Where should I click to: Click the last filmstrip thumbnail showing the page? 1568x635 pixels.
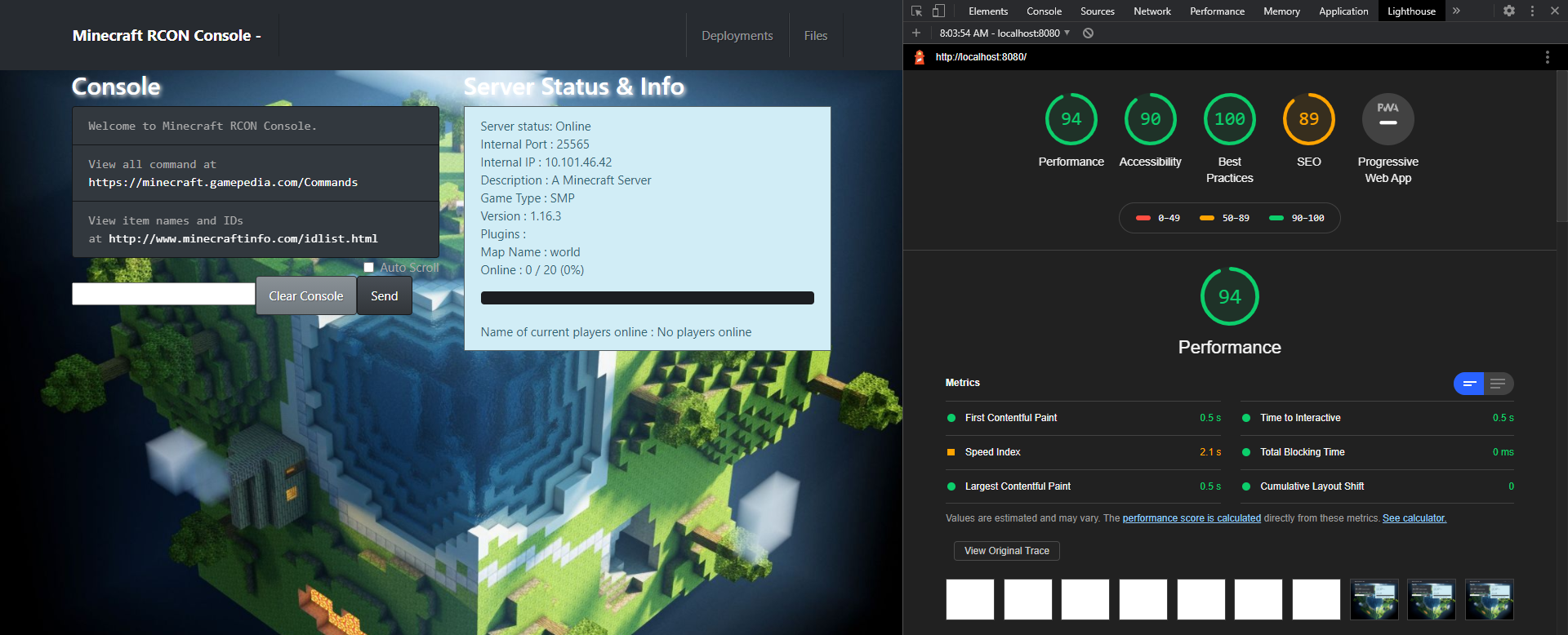pyautogui.click(x=1489, y=600)
